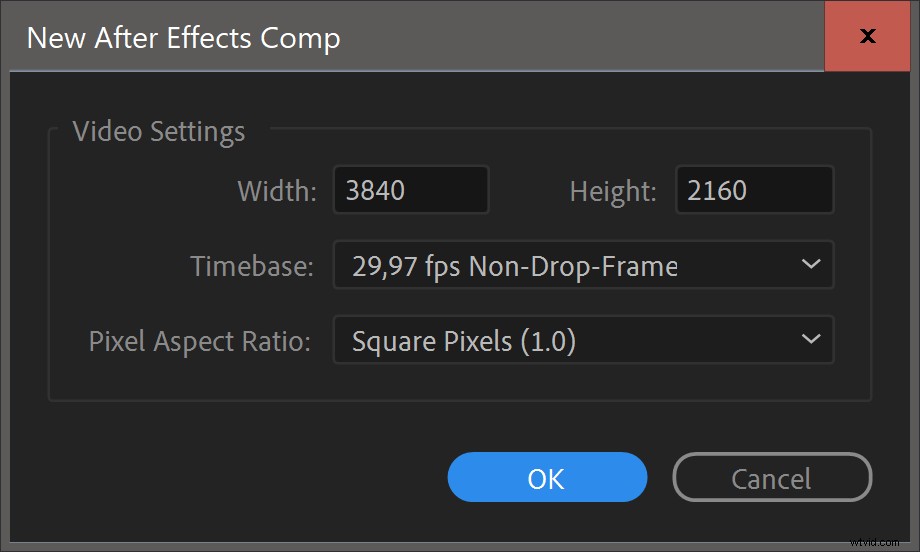Confirm the composition with OK

[x=547, y=478]
